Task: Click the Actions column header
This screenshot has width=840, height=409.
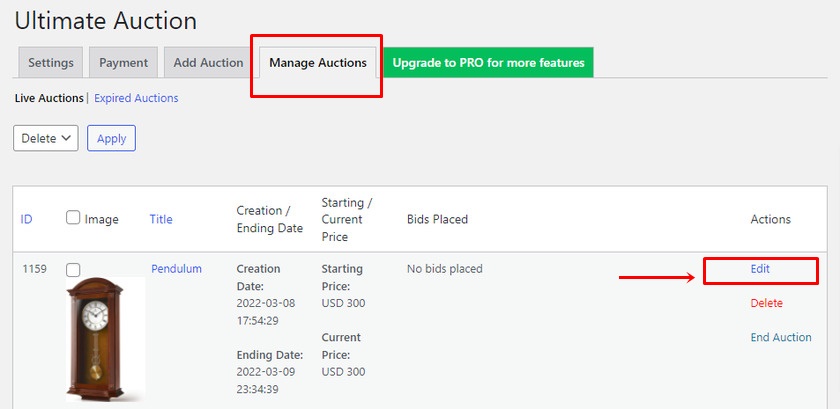Action: click(x=770, y=219)
